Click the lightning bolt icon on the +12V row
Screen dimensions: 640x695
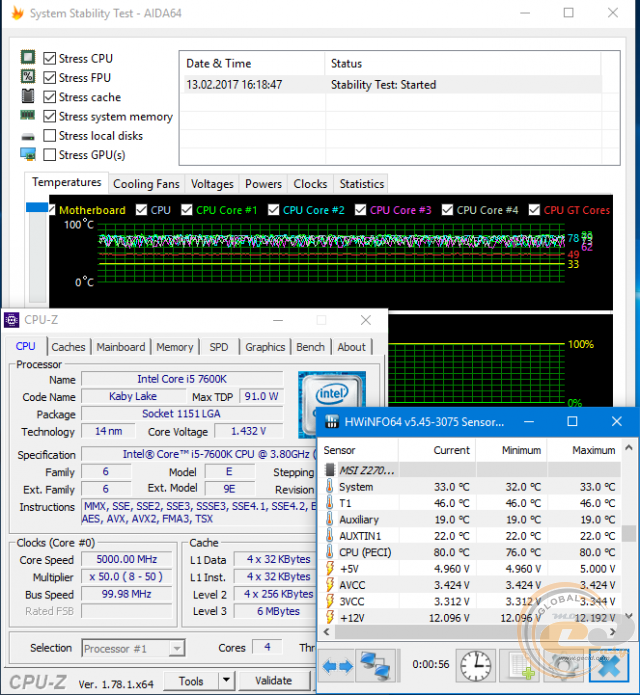pyautogui.click(x=329, y=617)
